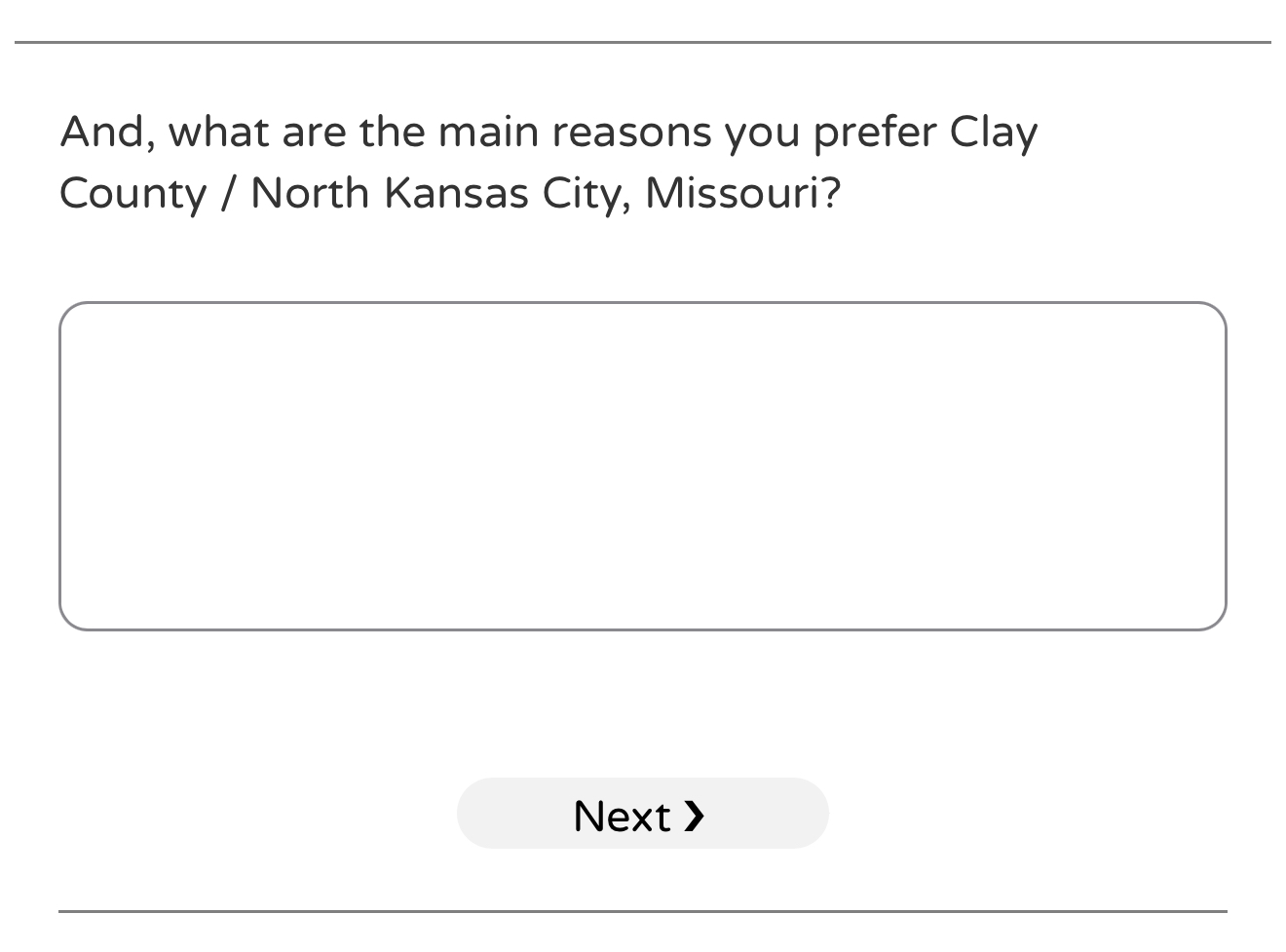The height and width of the screenshot is (952, 1286).
Task: Click the question text about main reasons
Action: 548,162
